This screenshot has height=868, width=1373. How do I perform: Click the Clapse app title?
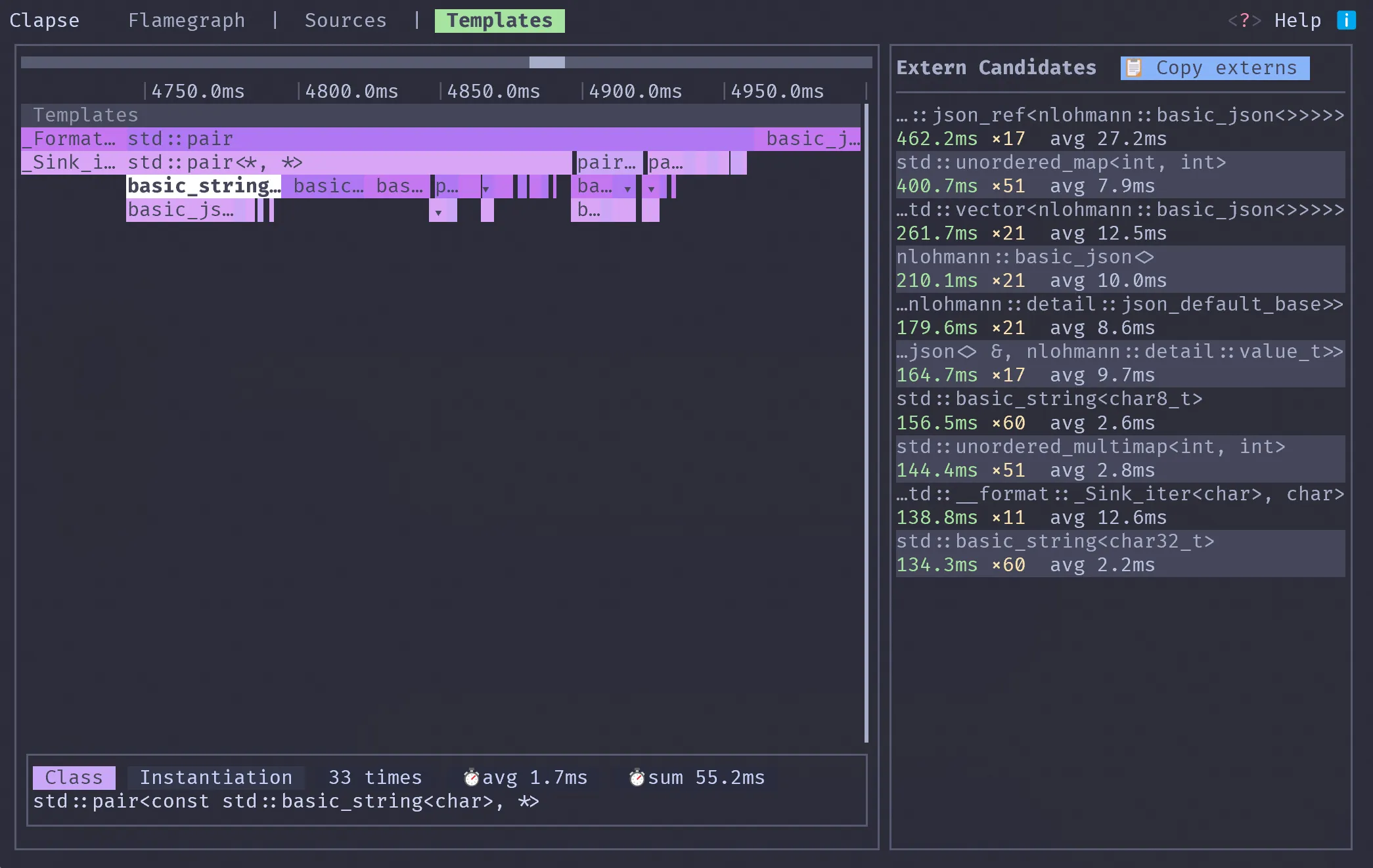coord(45,20)
